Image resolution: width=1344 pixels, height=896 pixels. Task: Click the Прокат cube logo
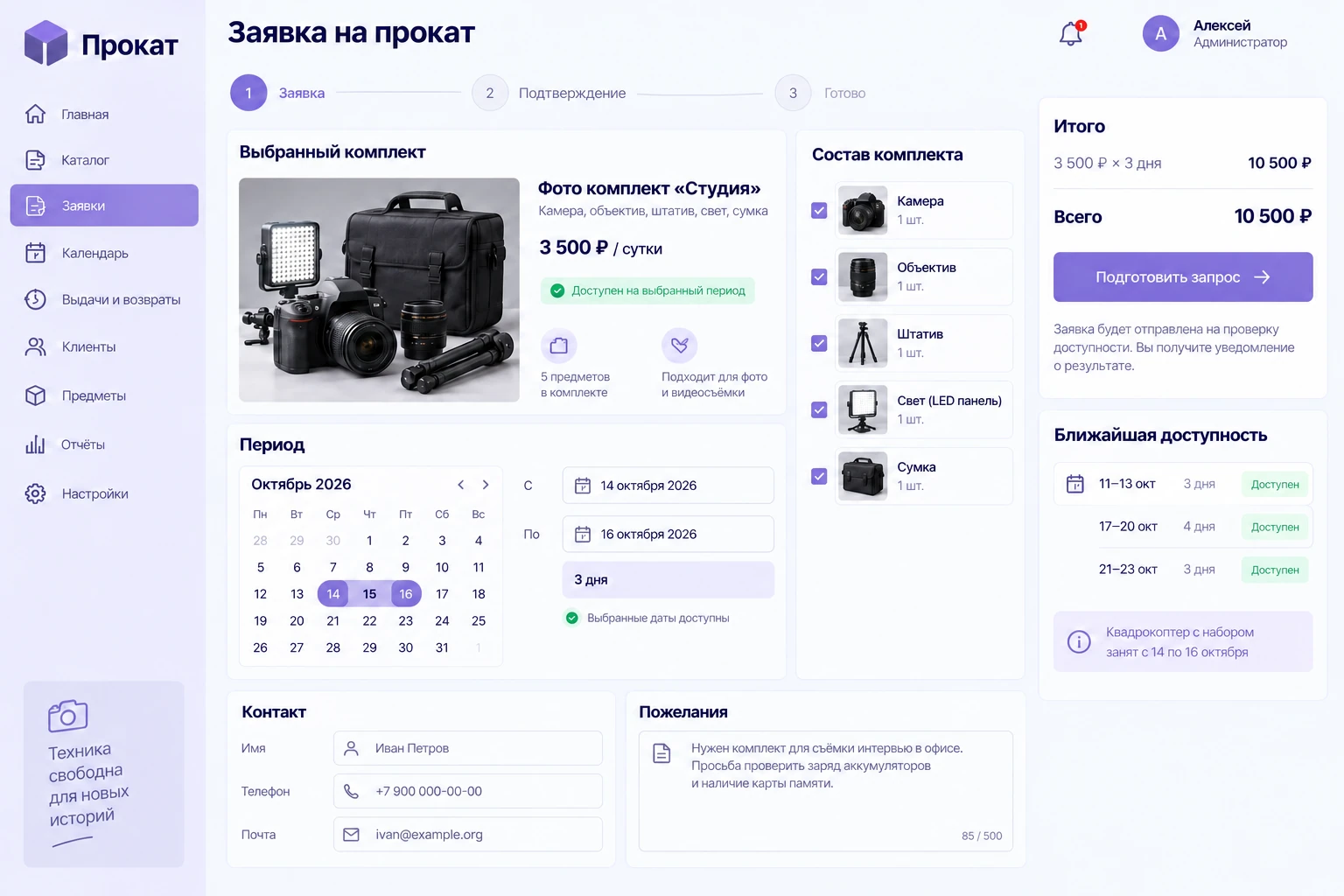[x=46, y=43]
